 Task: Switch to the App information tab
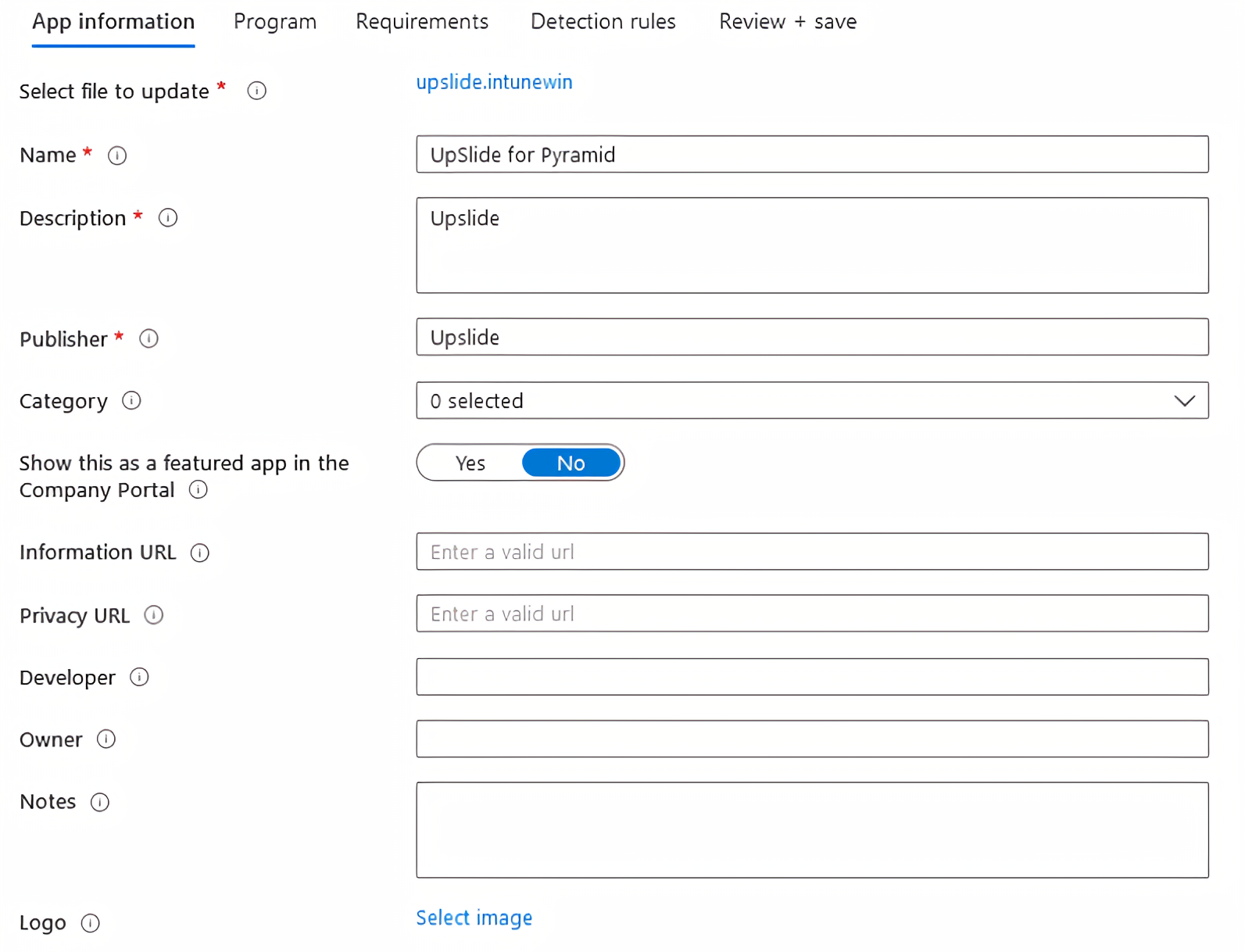coord(113,22)
